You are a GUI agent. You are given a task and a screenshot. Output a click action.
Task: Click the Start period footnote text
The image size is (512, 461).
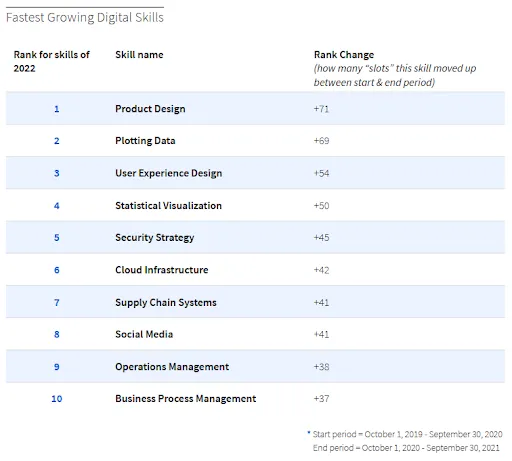point(407,434)
